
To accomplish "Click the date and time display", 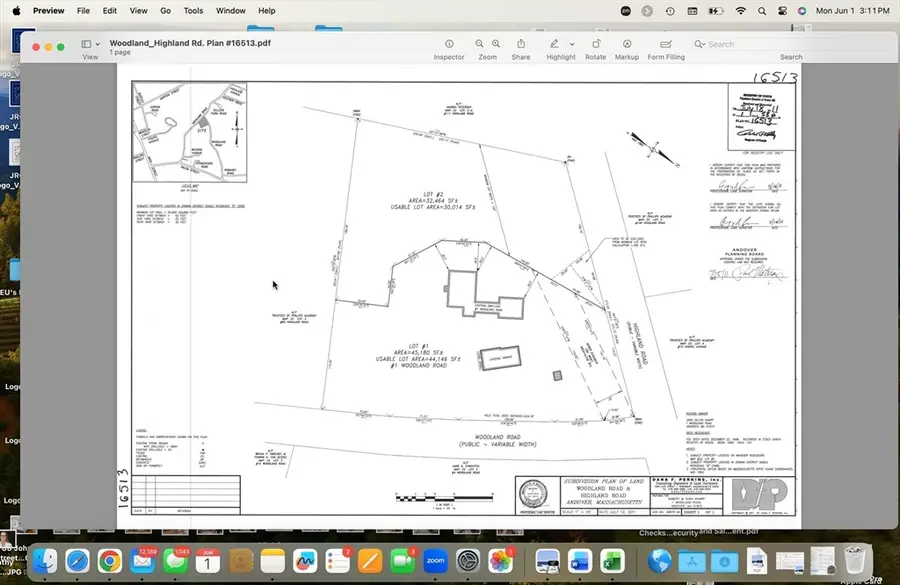I will (x=852, y=10).
